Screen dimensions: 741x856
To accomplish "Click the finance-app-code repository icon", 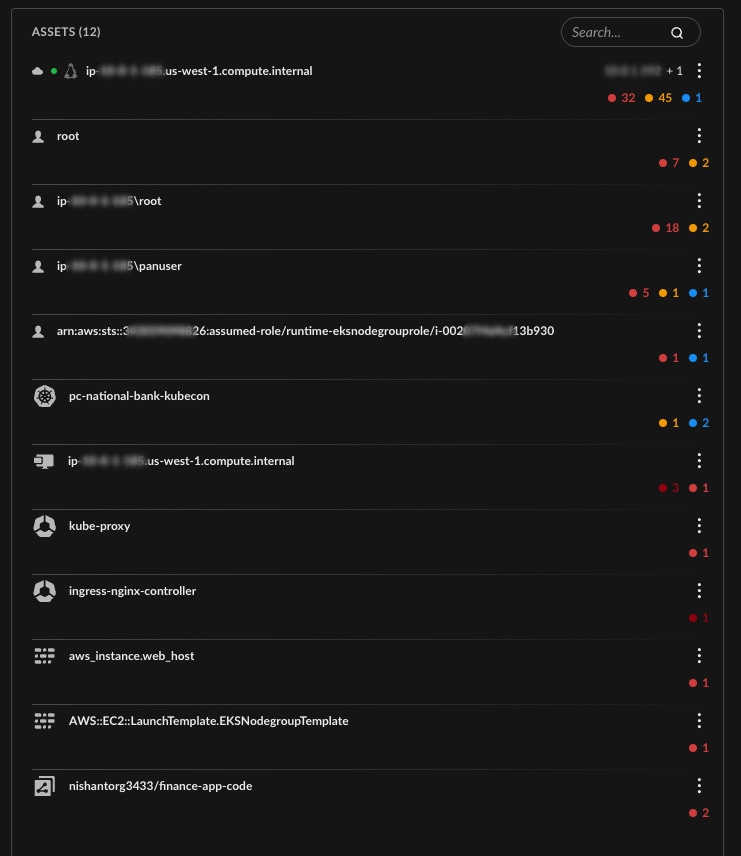I will click(x=44, y=786).
